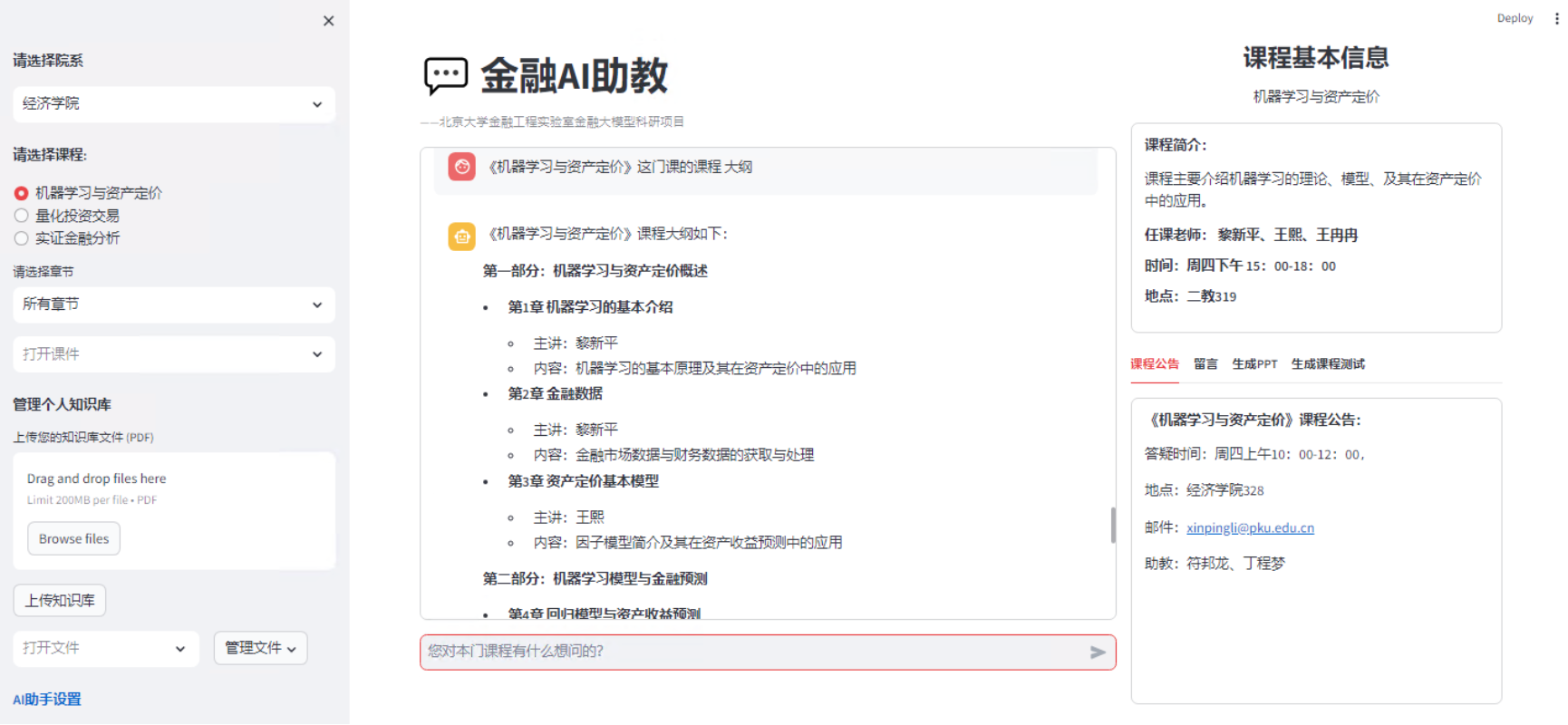Switch to the 生成PPT tab
Image resolution: width=1568 pixels, height=725 pixels.
[1254, 364]
